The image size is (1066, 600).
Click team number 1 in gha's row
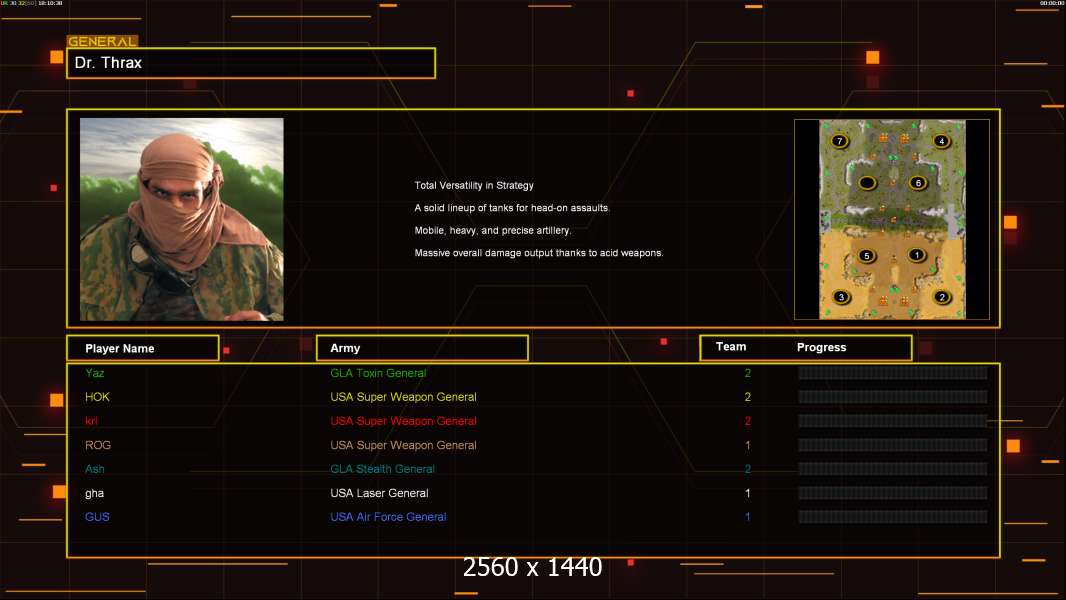(x=748, y=493)
